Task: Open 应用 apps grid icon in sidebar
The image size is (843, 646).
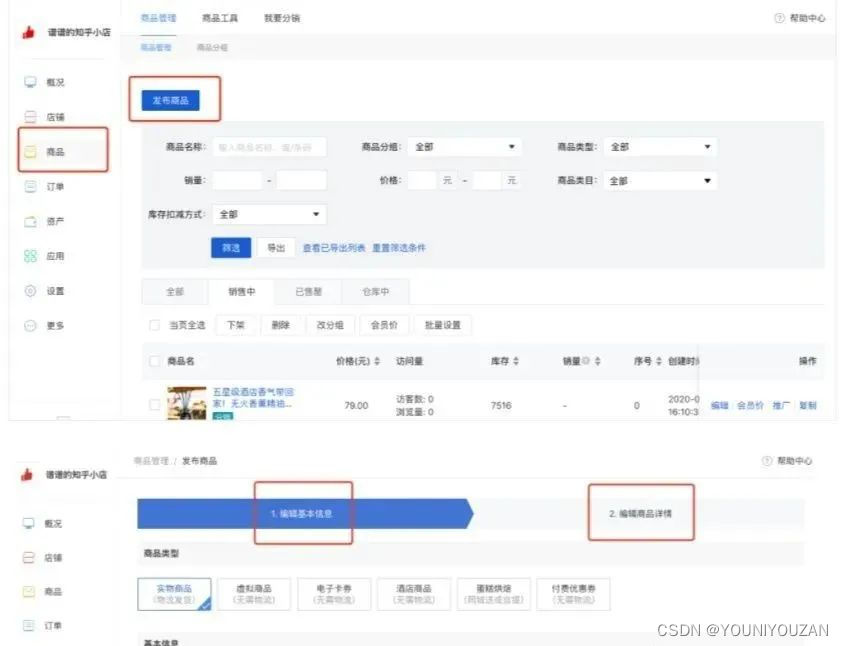Action: 31,256
